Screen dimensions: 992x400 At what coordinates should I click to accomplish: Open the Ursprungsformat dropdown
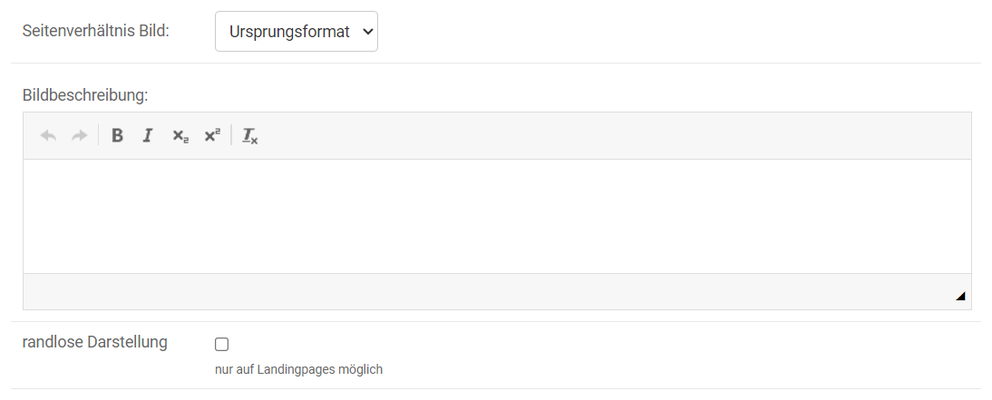click(x=296, y=31)
